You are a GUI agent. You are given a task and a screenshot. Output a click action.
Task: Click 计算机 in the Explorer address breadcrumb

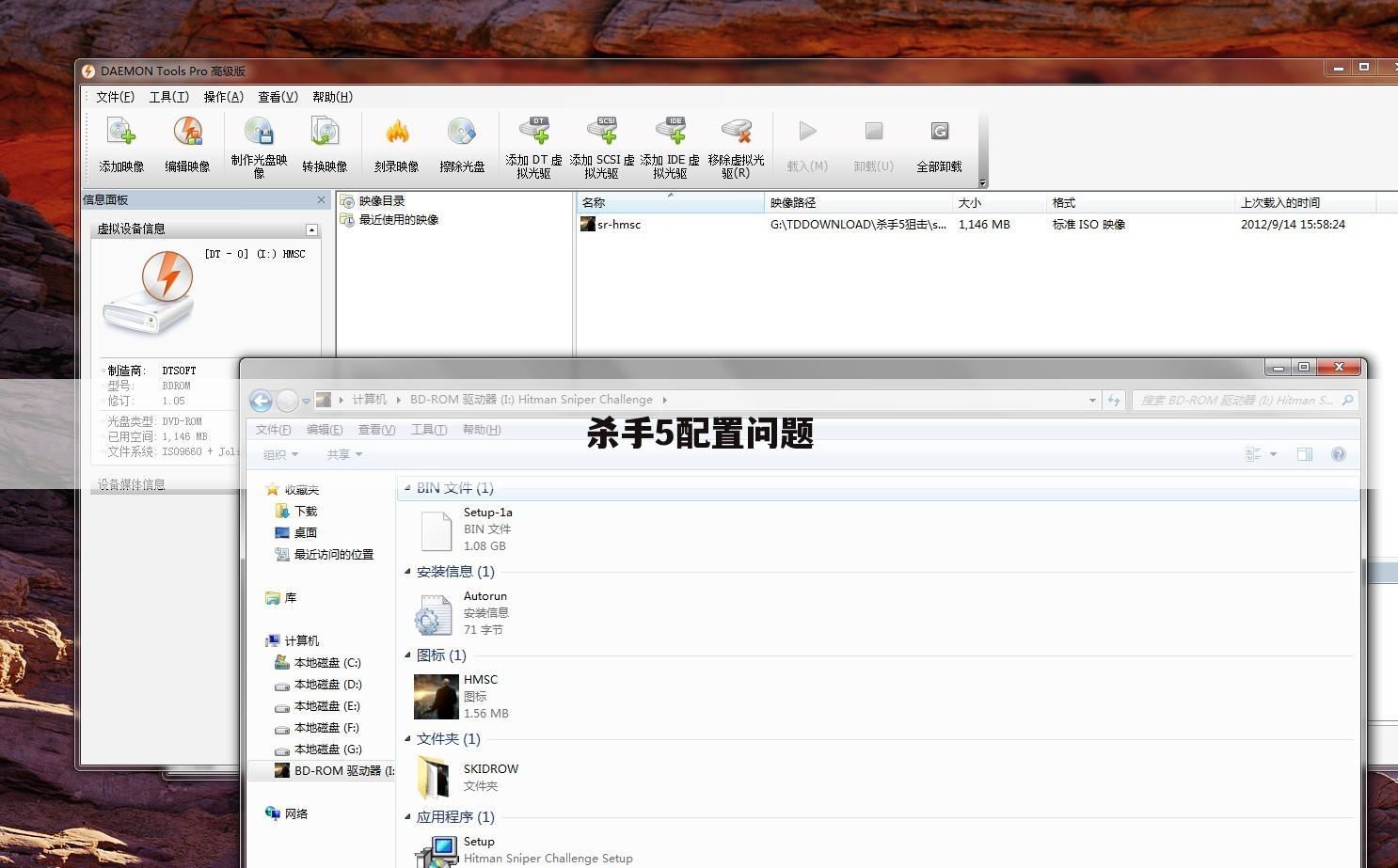[x=370, y=400]
